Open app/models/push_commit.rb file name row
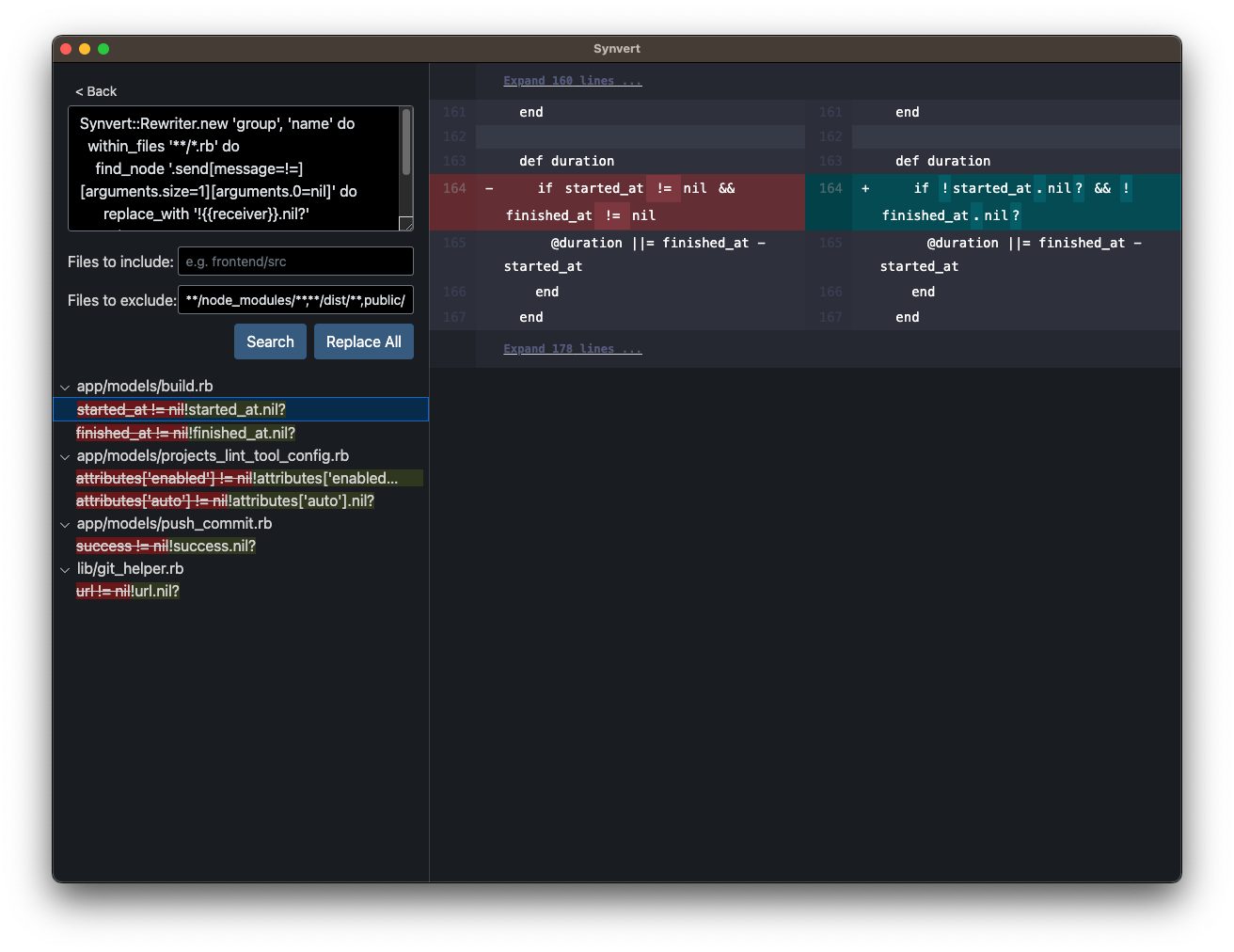The width and height of the screenshot is (1234, 952). click(x=174, y=523)
